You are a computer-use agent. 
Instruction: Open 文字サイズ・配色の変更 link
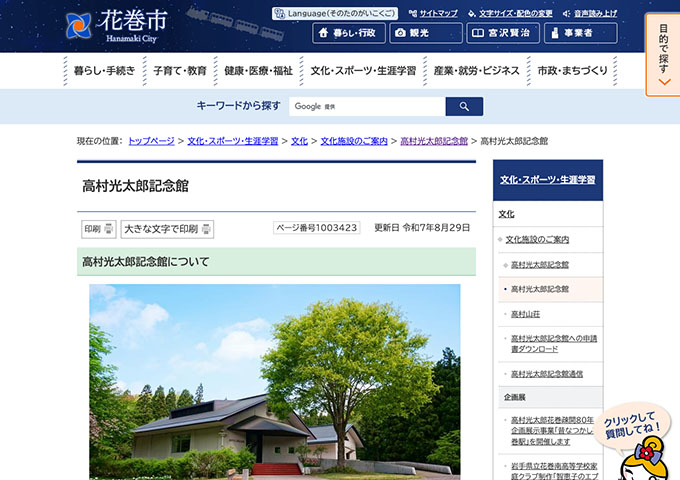coord(510,13)
